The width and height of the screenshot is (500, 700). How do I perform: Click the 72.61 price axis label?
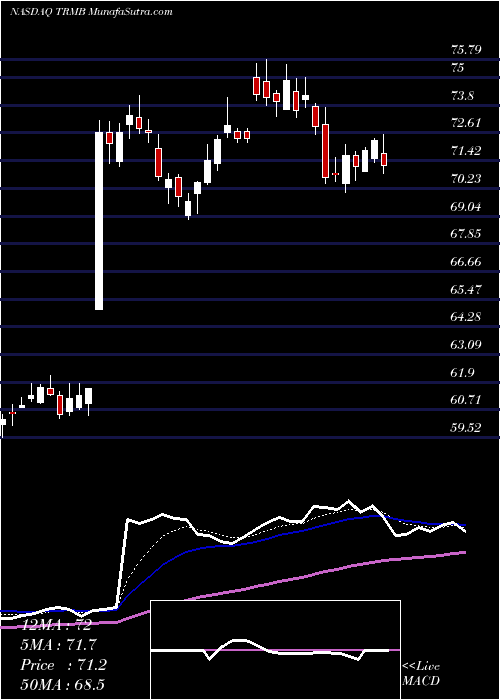coord(466,123)
